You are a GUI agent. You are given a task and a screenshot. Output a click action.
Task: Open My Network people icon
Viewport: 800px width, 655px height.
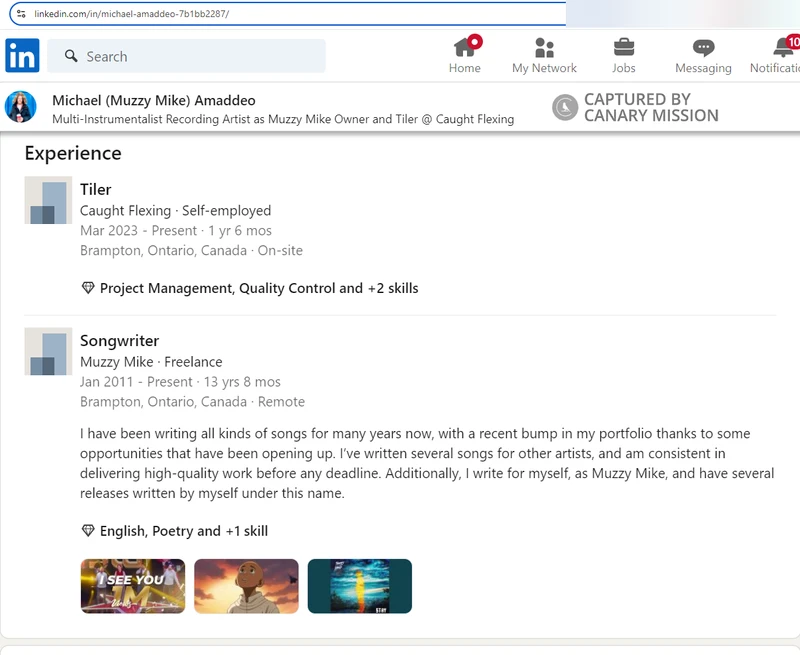point(544,48)
